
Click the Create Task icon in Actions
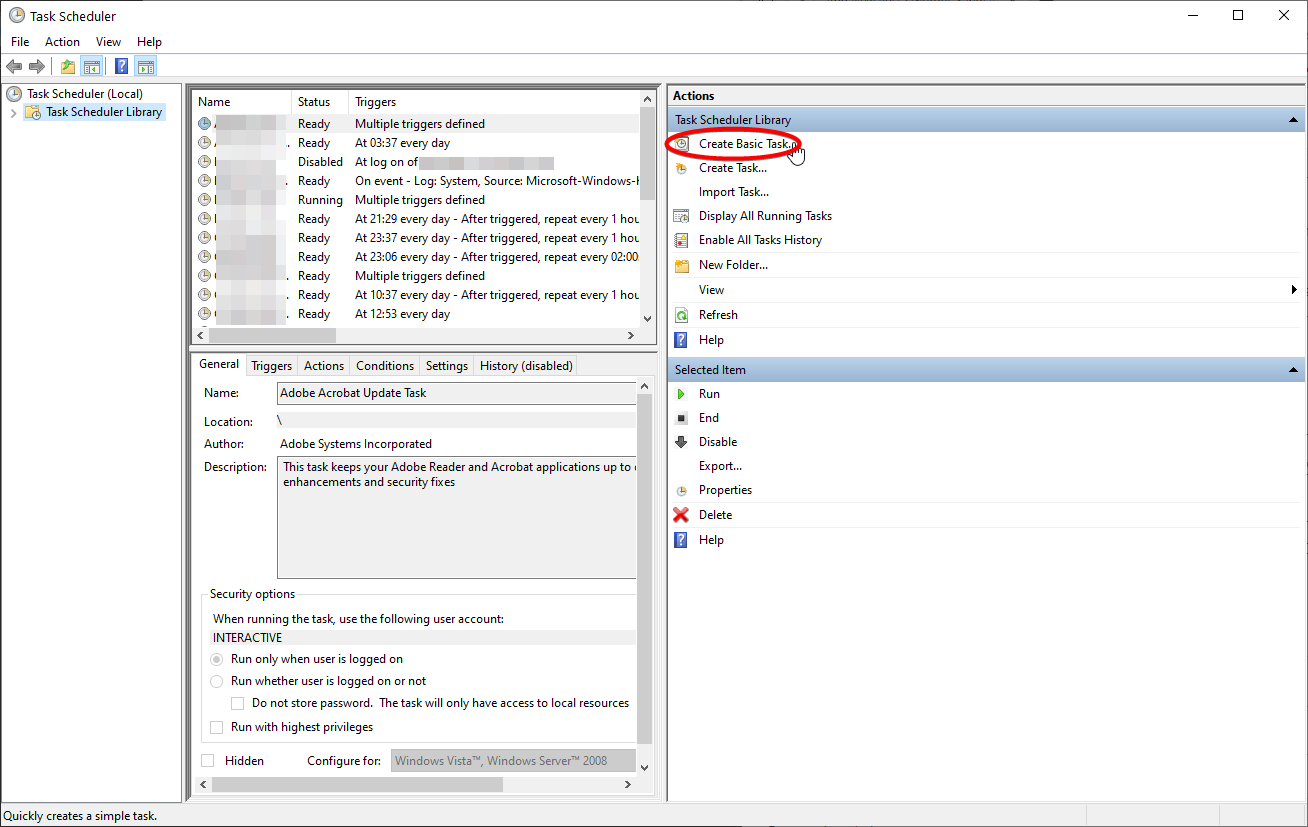point(681,168)
